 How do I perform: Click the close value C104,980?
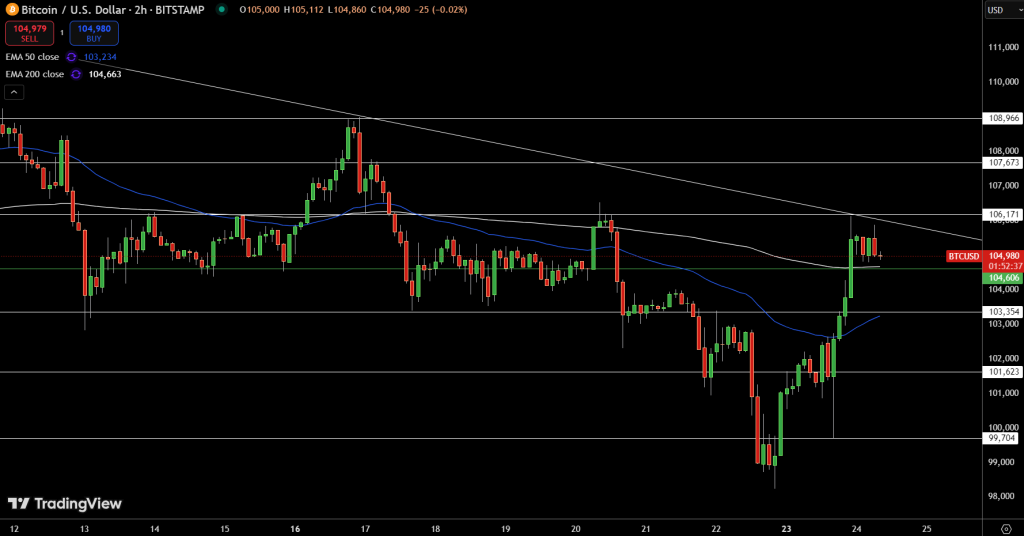click(x=391, y=10)
